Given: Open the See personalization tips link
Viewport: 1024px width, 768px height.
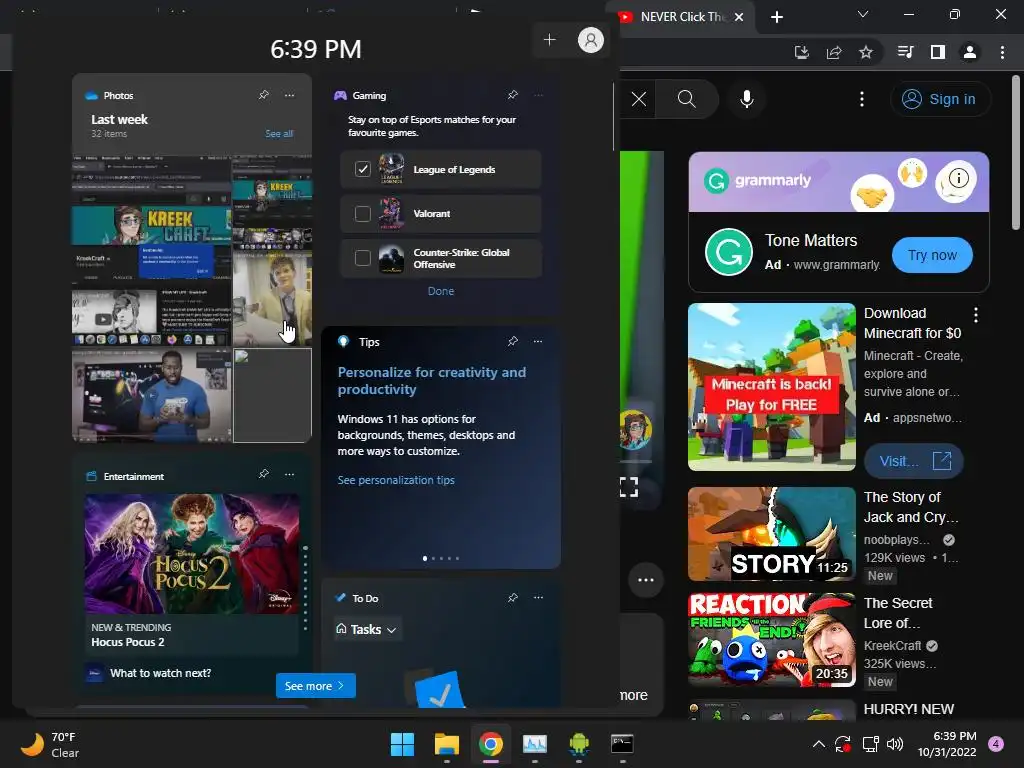Looking at the screenshot, I should (x=396, y=480).
